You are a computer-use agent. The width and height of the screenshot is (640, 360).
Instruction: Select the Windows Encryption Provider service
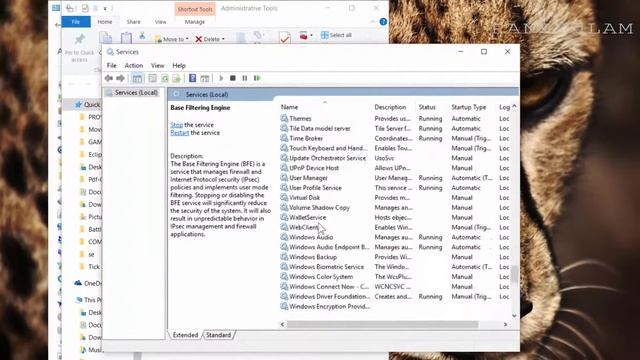click(329, 307)
